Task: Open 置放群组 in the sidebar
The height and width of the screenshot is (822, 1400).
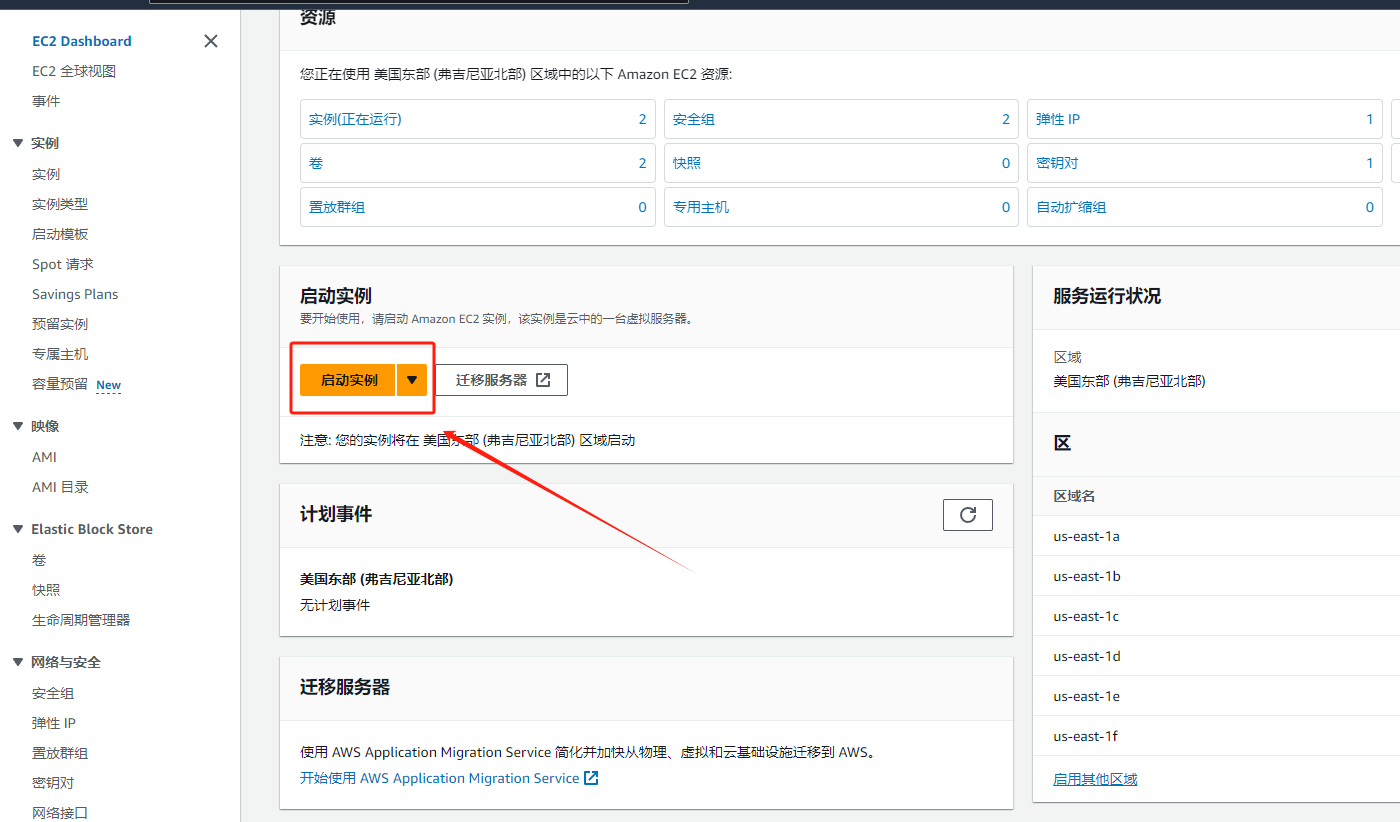Action: 60,753
